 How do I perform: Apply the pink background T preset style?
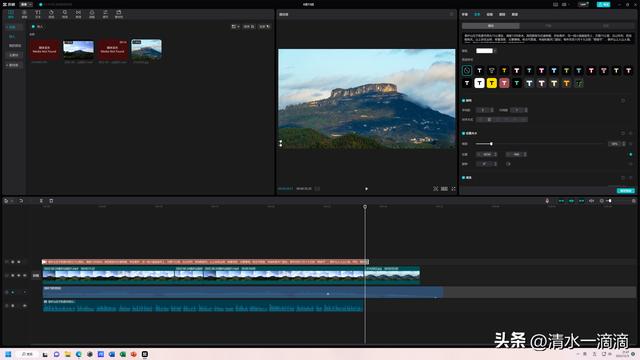click(504, 83)
